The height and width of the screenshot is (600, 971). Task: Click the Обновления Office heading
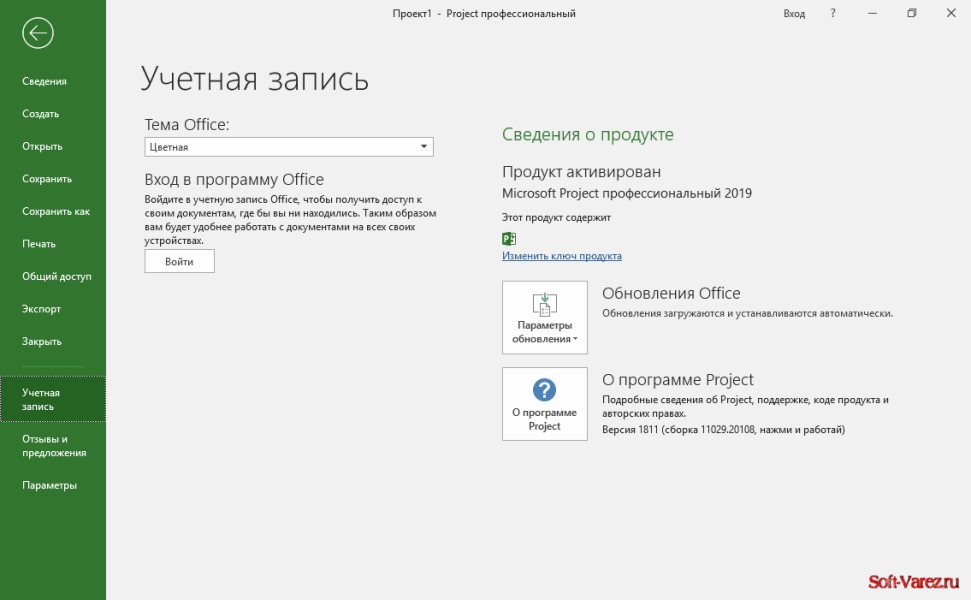(671, 293)
